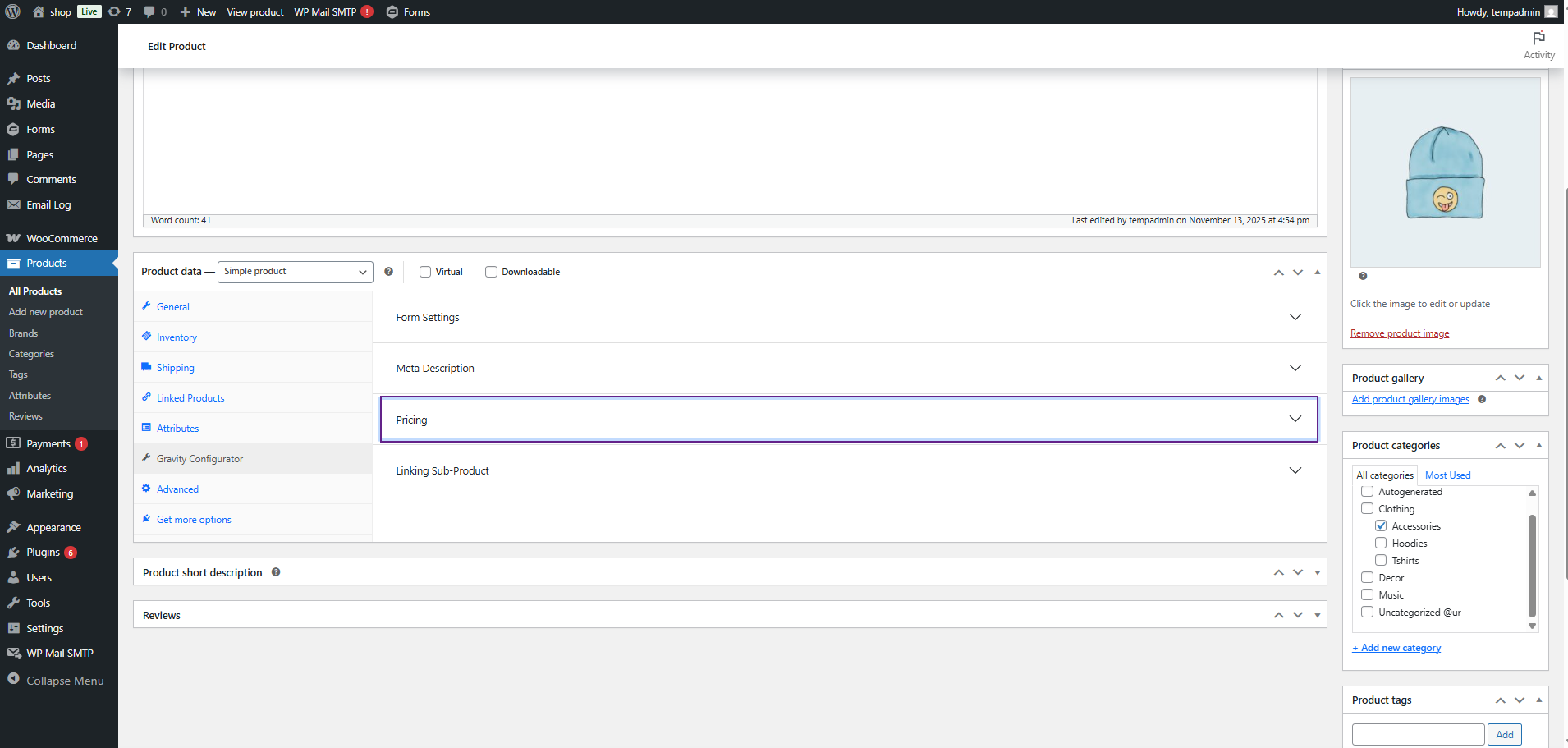Enable the Virtual checkbox
This screenshot has width=1568, height=748.
[x=425, y=272]
